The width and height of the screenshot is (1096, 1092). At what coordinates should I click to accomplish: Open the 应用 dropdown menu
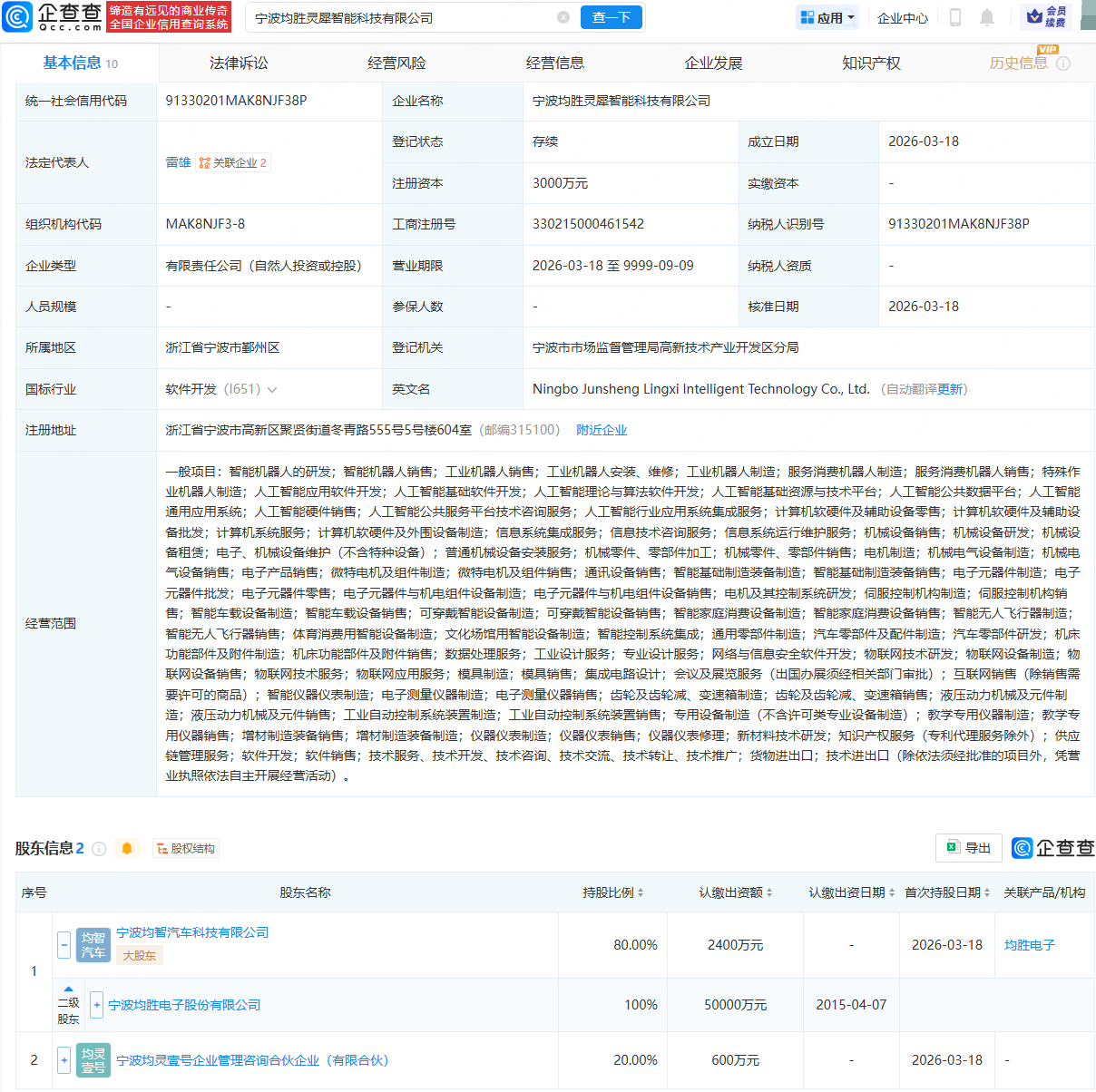[x=827, y=17]
